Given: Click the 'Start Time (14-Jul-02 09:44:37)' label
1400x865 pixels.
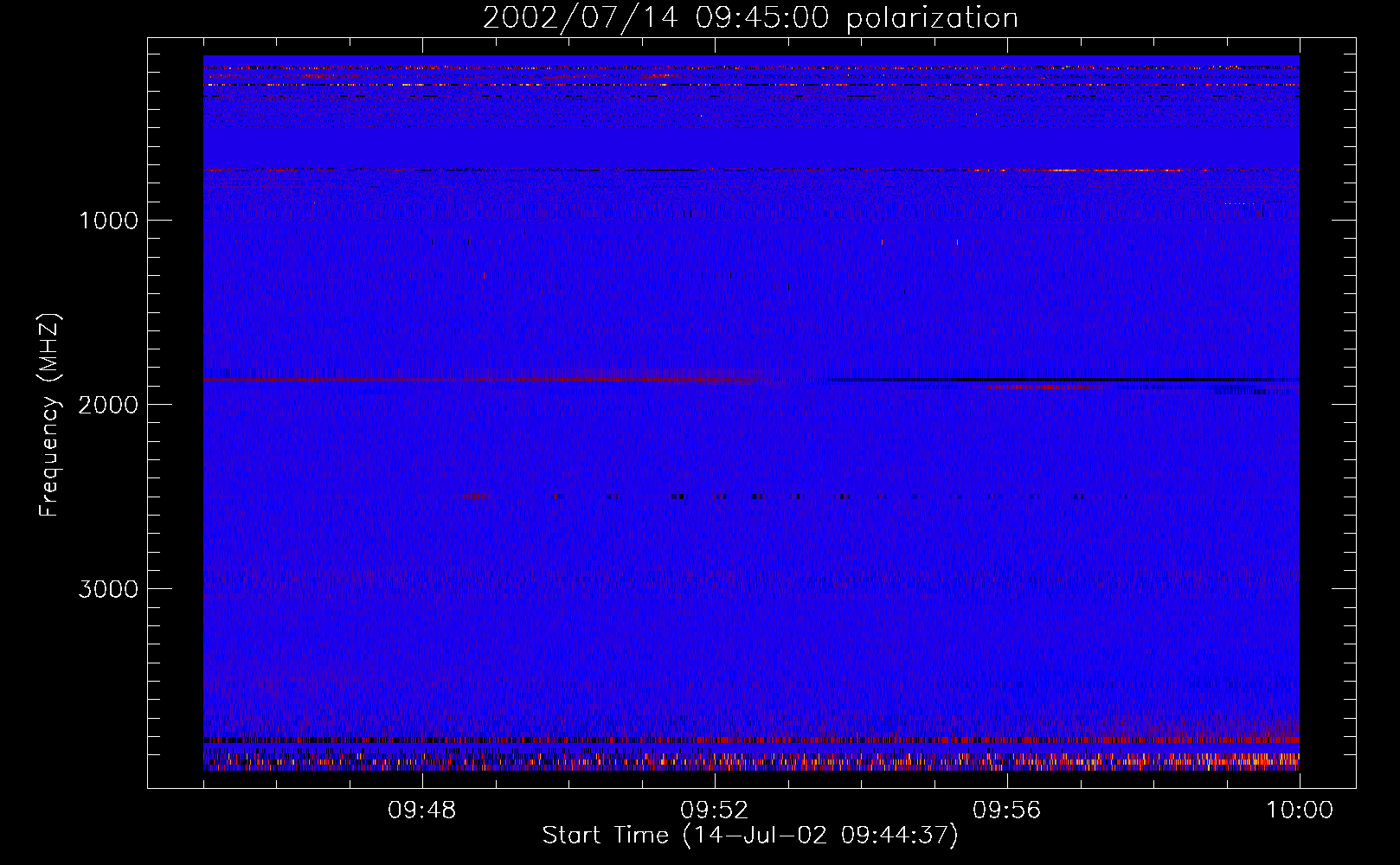Looking at the screenshot, I should click(750, 836).
